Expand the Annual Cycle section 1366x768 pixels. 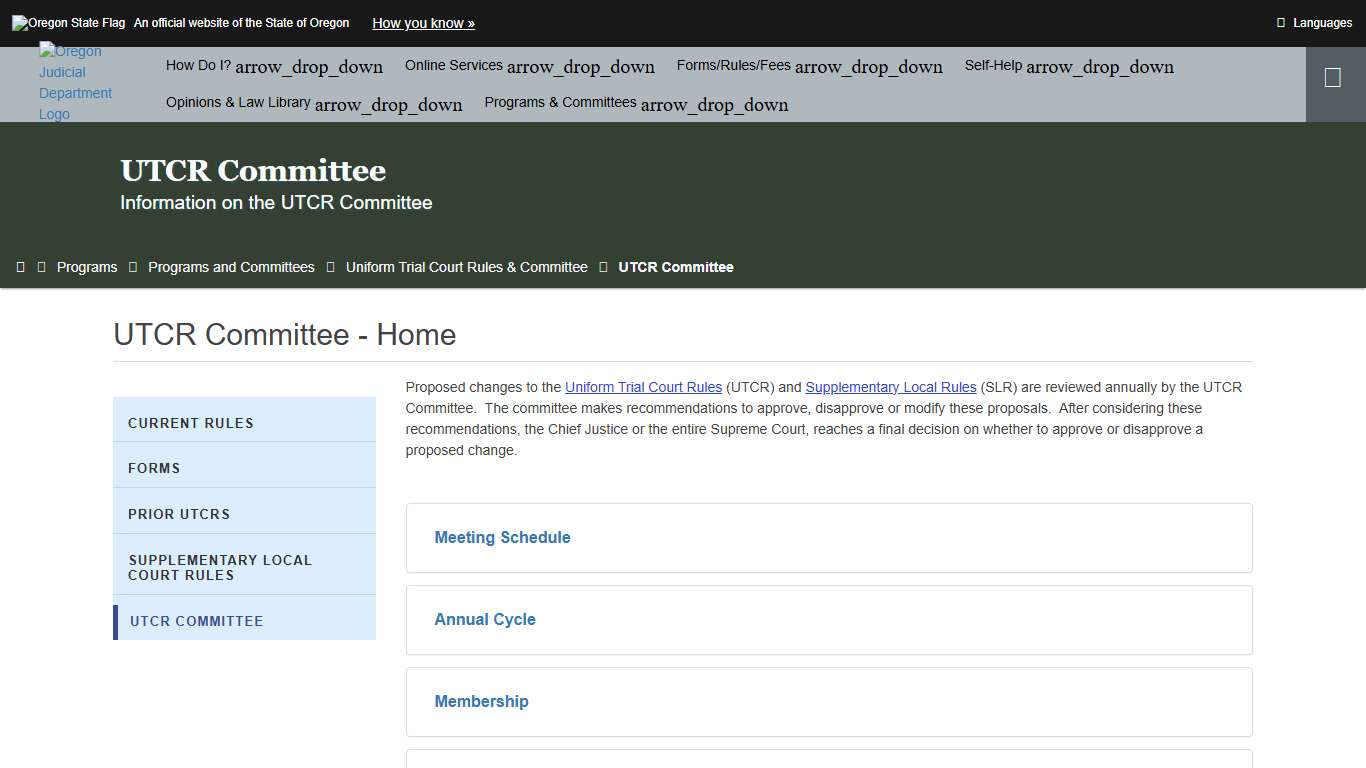(x=485, y=619)
